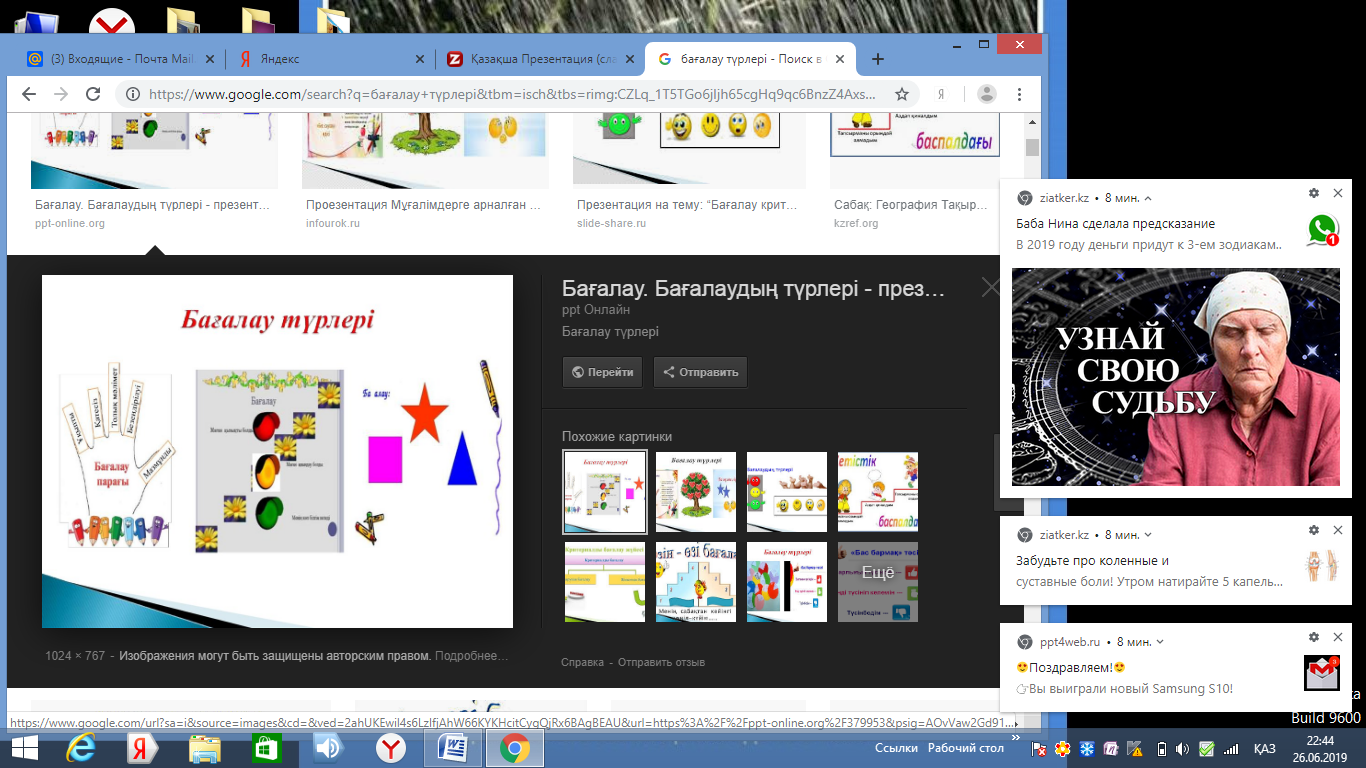This screenshot has width=1366, height=768.
Task: Open the large Бағалау түрлері preview image
Action: click(x=277, y=451)
